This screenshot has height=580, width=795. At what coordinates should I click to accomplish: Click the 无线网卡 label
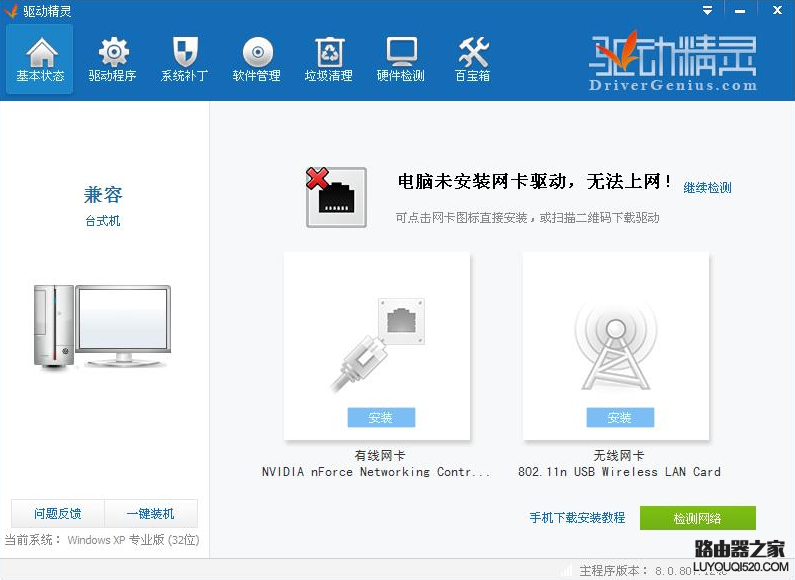click(619, 455)
